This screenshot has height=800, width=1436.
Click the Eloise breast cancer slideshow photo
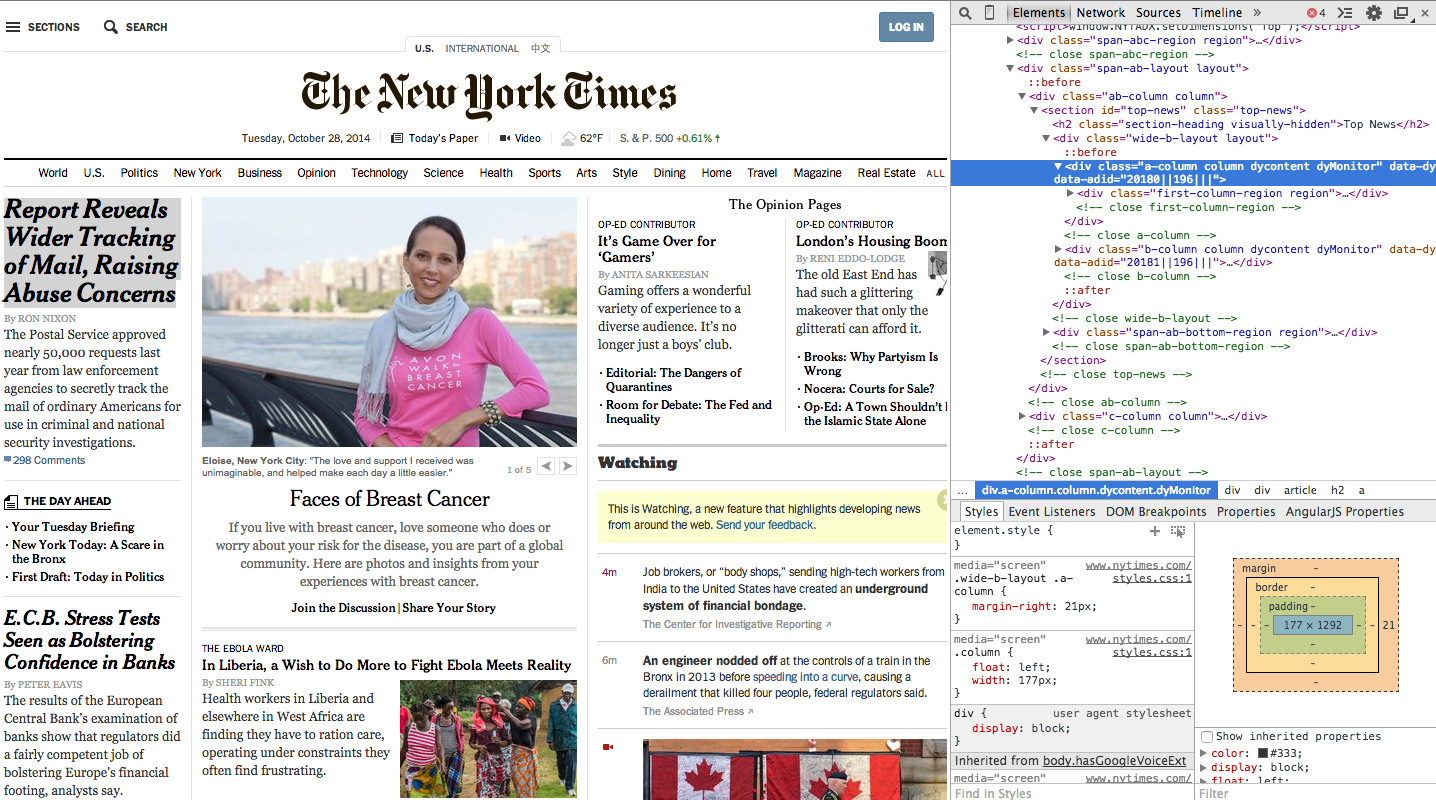[389, 322]
